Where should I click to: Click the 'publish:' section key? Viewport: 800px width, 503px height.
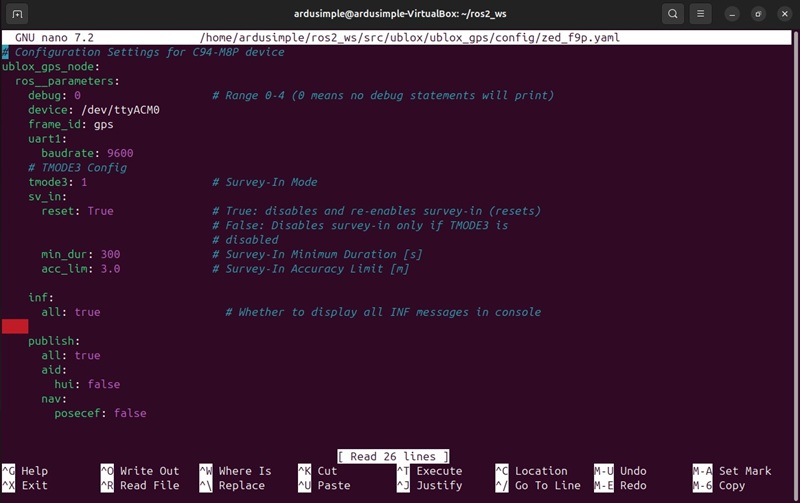(x=54, y=341)
